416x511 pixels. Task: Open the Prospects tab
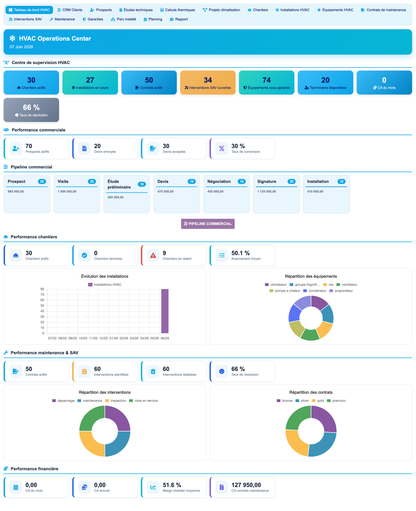click(x=101, y=10)
